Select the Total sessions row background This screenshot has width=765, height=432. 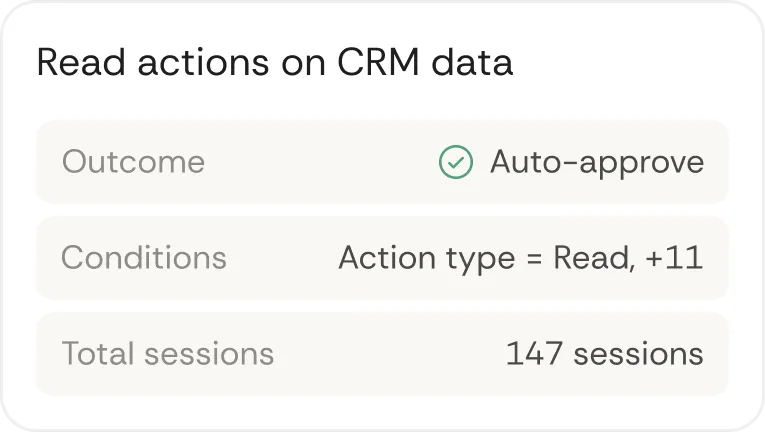[x=382, y=353]
